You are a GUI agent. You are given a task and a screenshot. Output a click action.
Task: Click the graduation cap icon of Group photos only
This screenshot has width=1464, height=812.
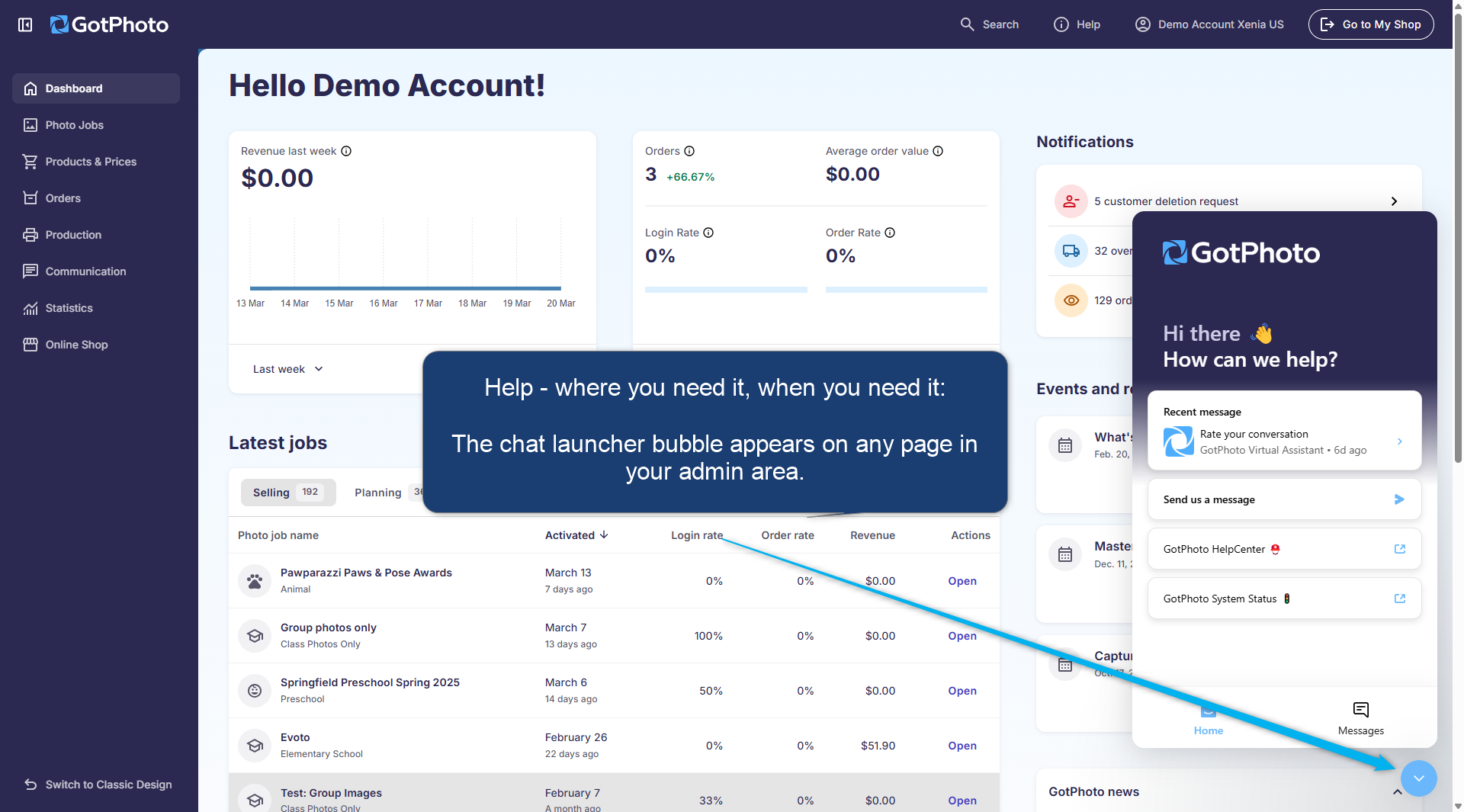(255, 636)
